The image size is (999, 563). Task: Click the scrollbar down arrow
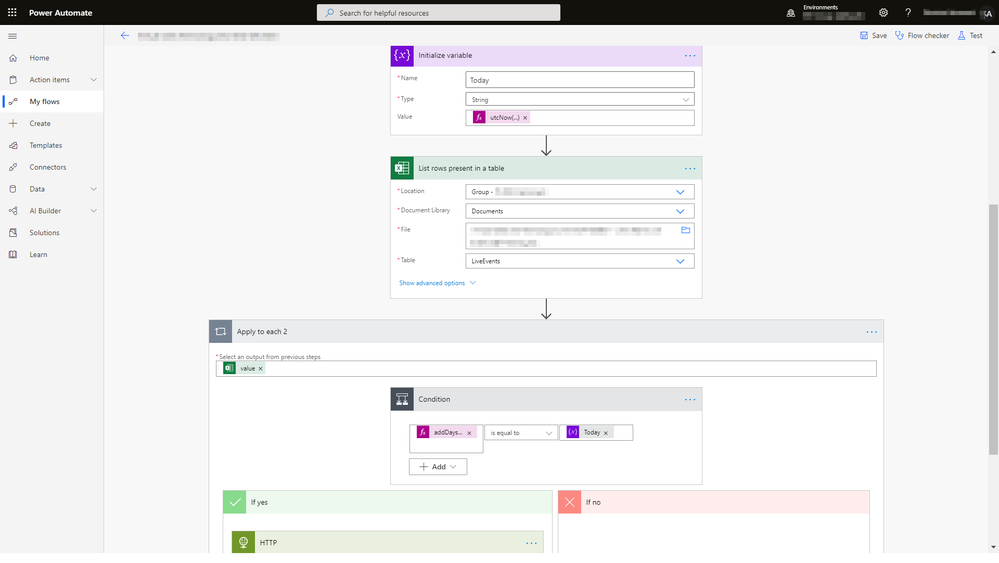pos(993,547)
